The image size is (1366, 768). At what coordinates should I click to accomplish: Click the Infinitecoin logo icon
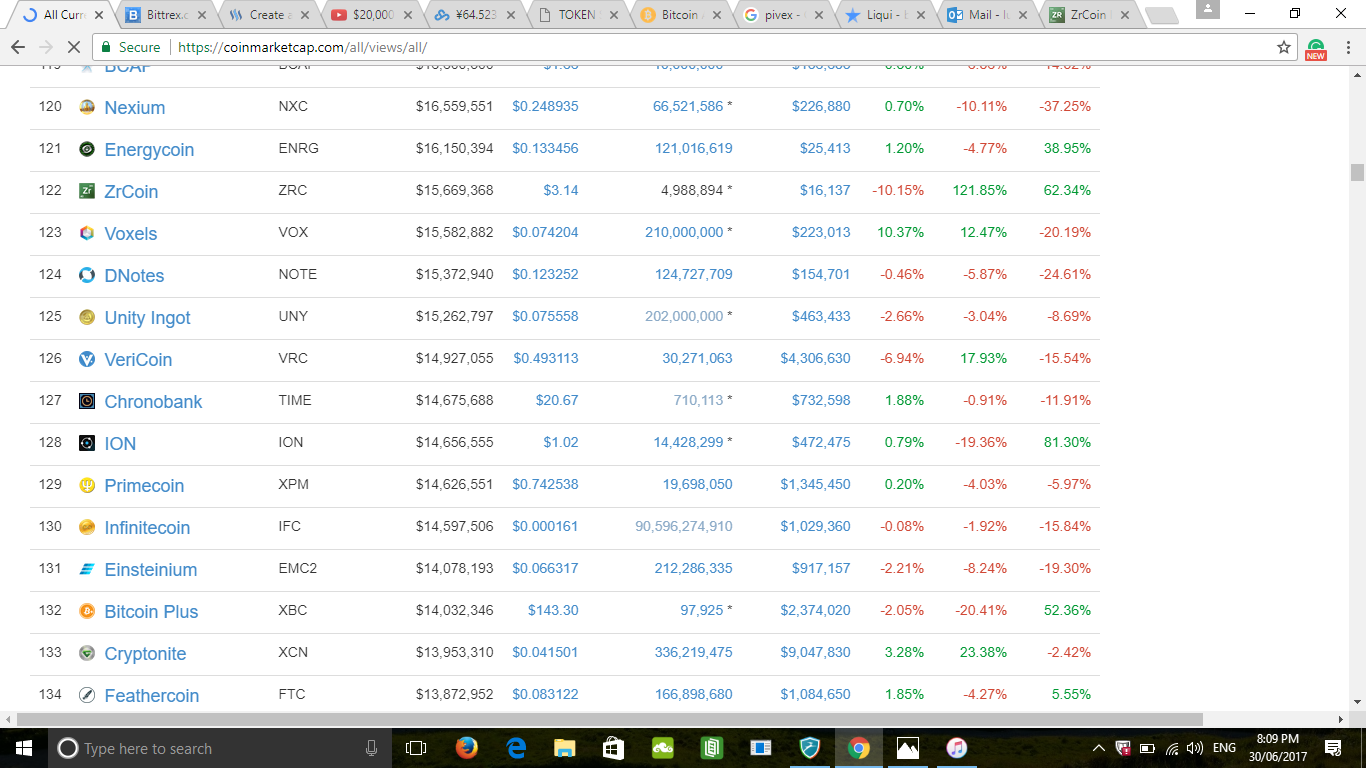coord(87,527)
